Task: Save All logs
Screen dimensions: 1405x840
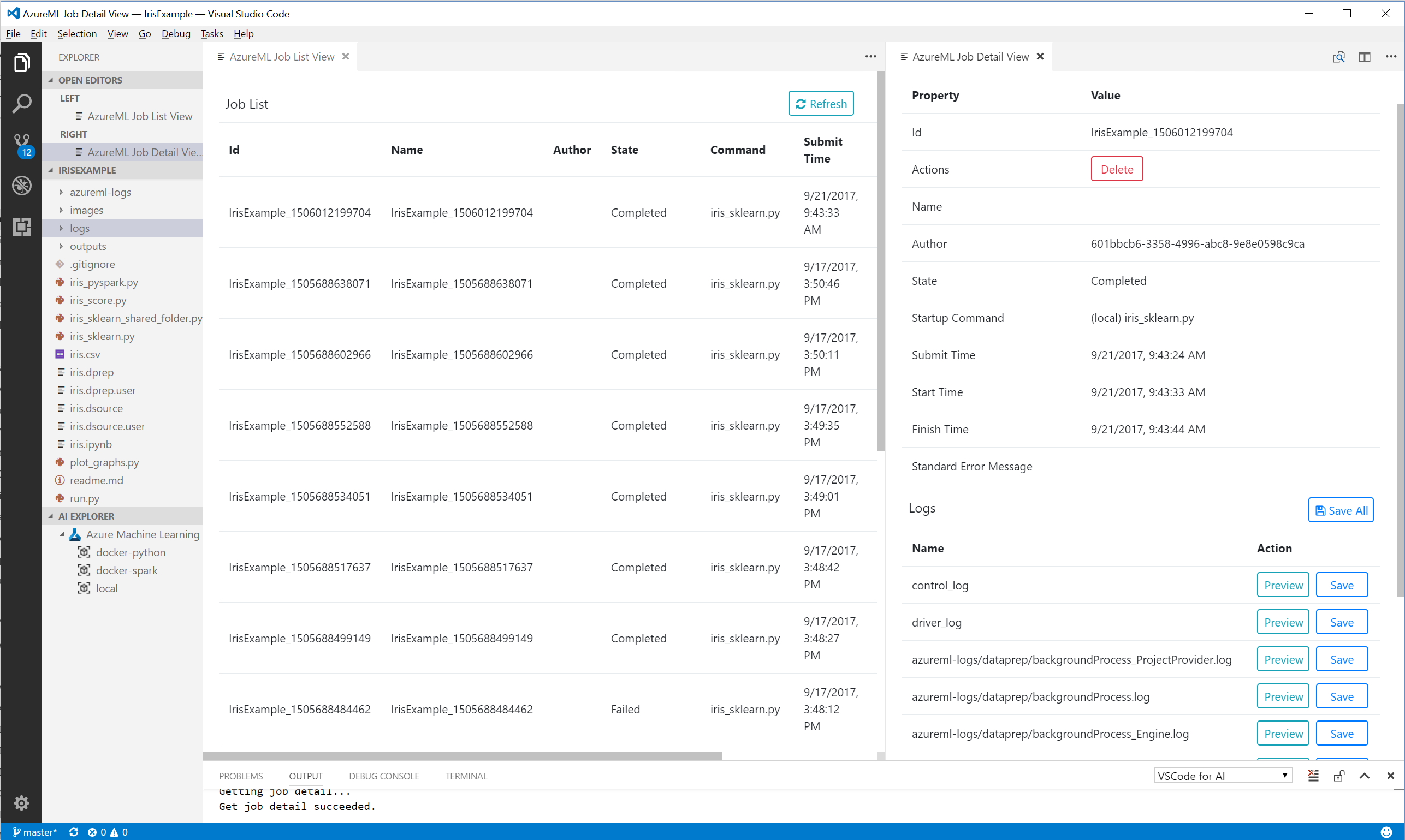Action: point(1341,510)
